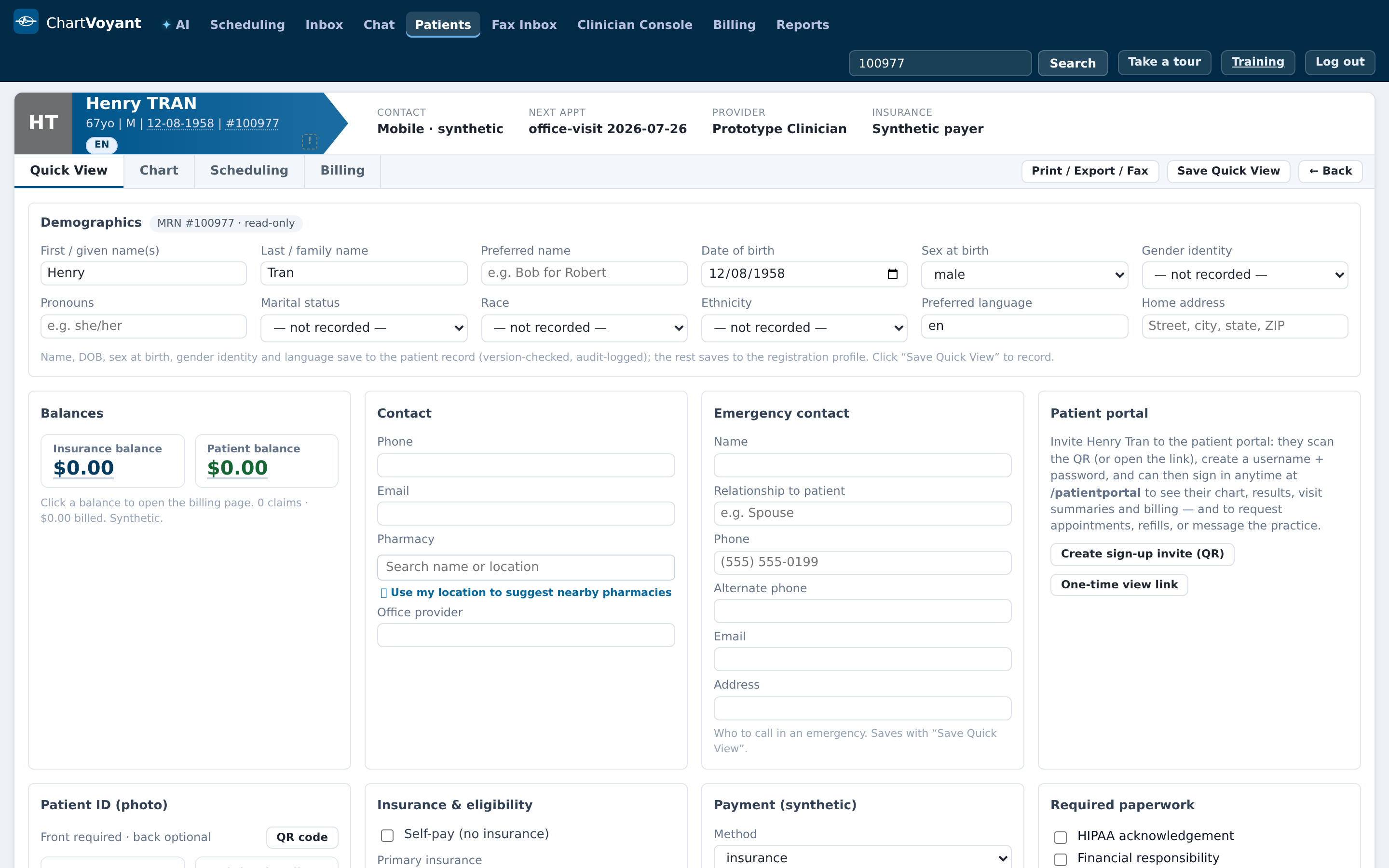Open the Clinician Console
1389x868 pixels.
coord(635,25)
